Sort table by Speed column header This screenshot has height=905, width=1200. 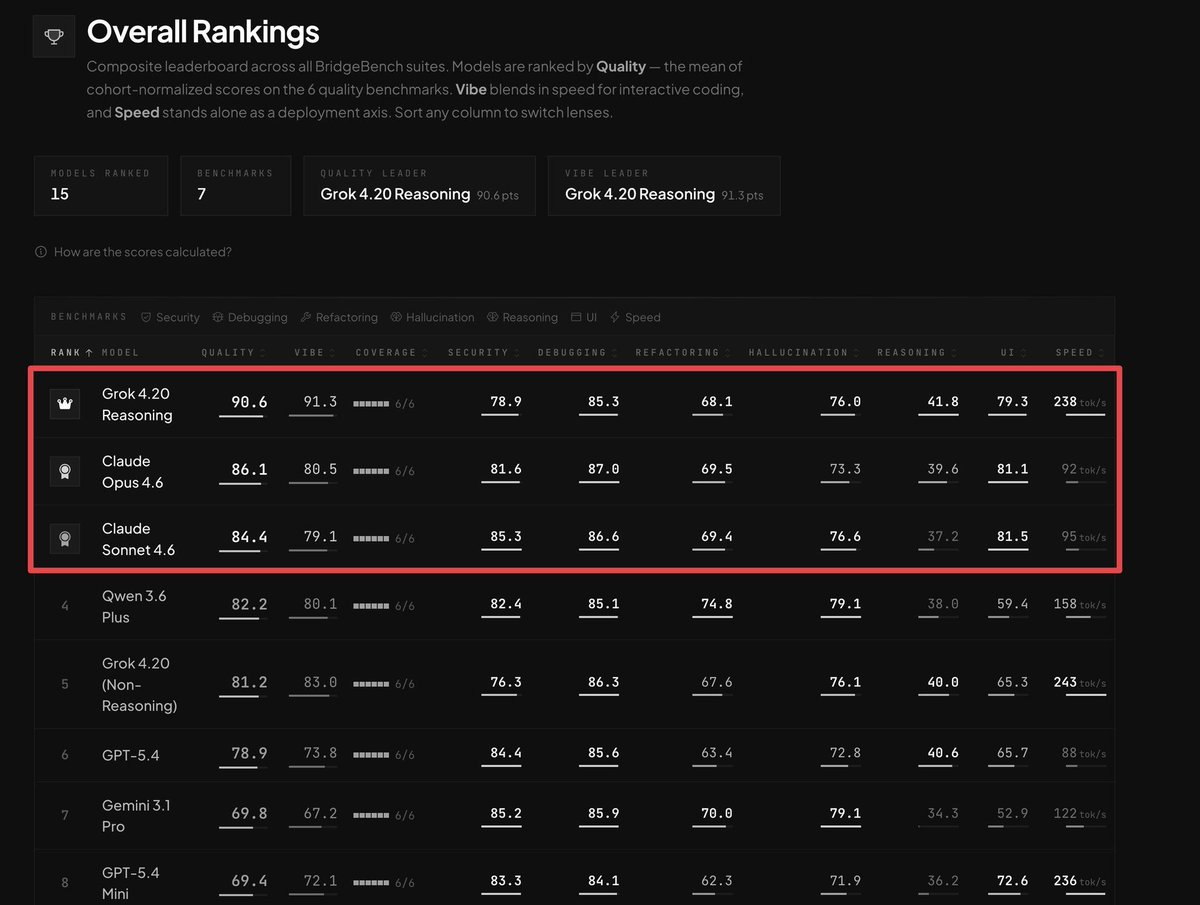click(1080, 353)
